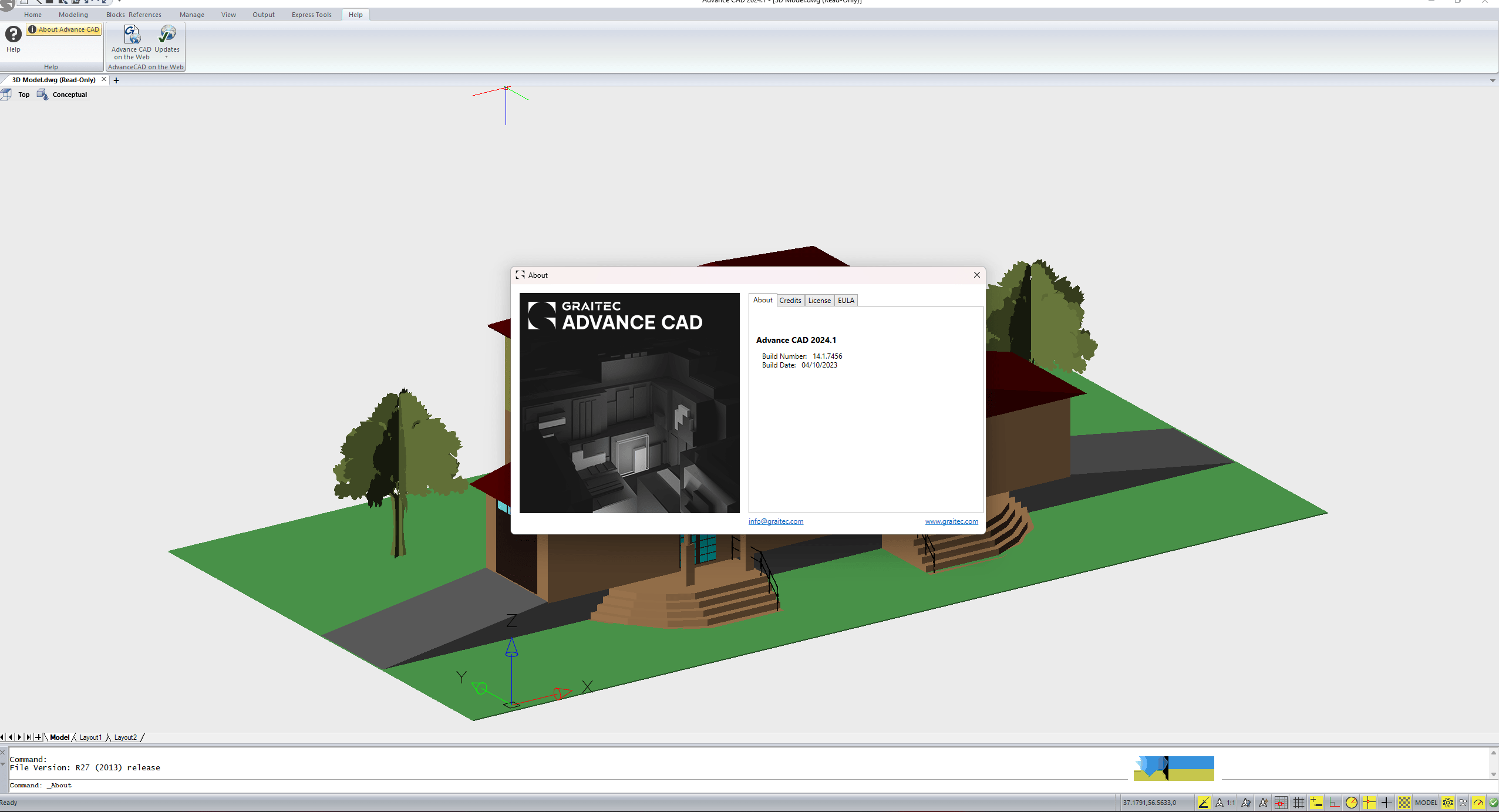Switch to the Layout1 tab
Image resolution: width=1499 pixels, height=812 pixels.
point(90,737)
